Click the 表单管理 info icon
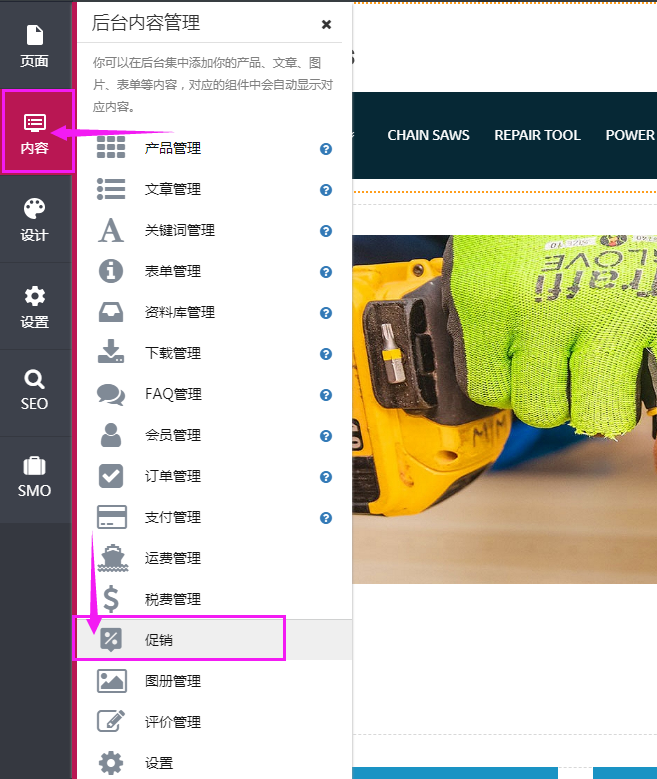 111,271
